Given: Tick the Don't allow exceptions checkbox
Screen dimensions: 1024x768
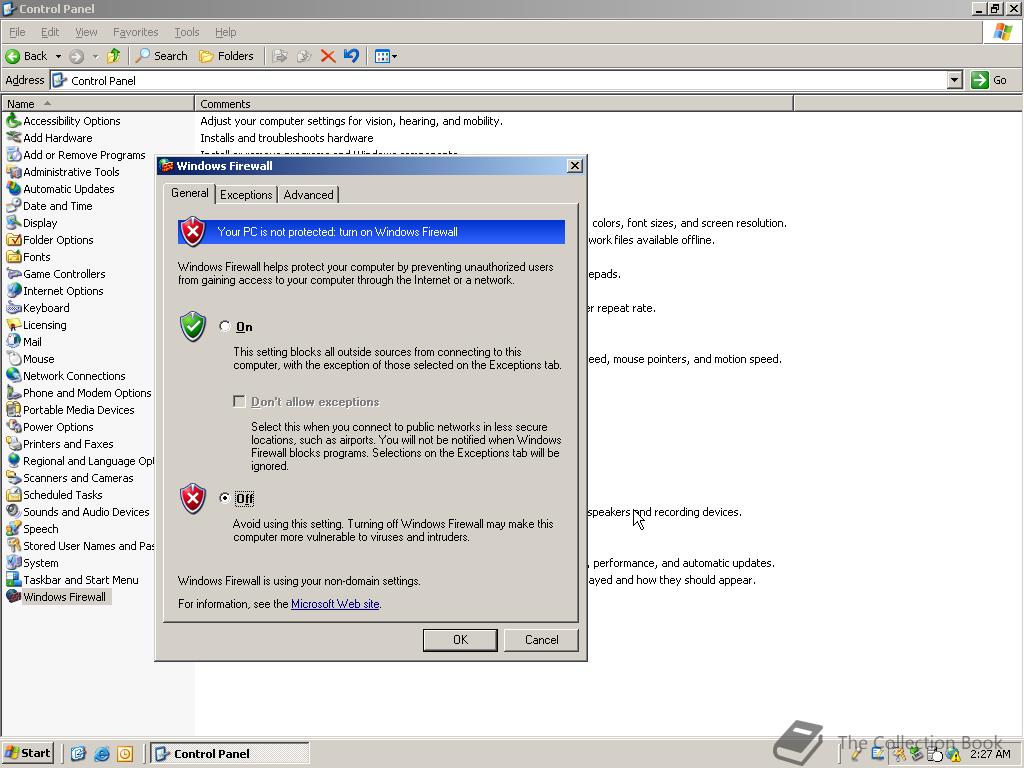Looking at the screenshot, I should click(239, 401).
